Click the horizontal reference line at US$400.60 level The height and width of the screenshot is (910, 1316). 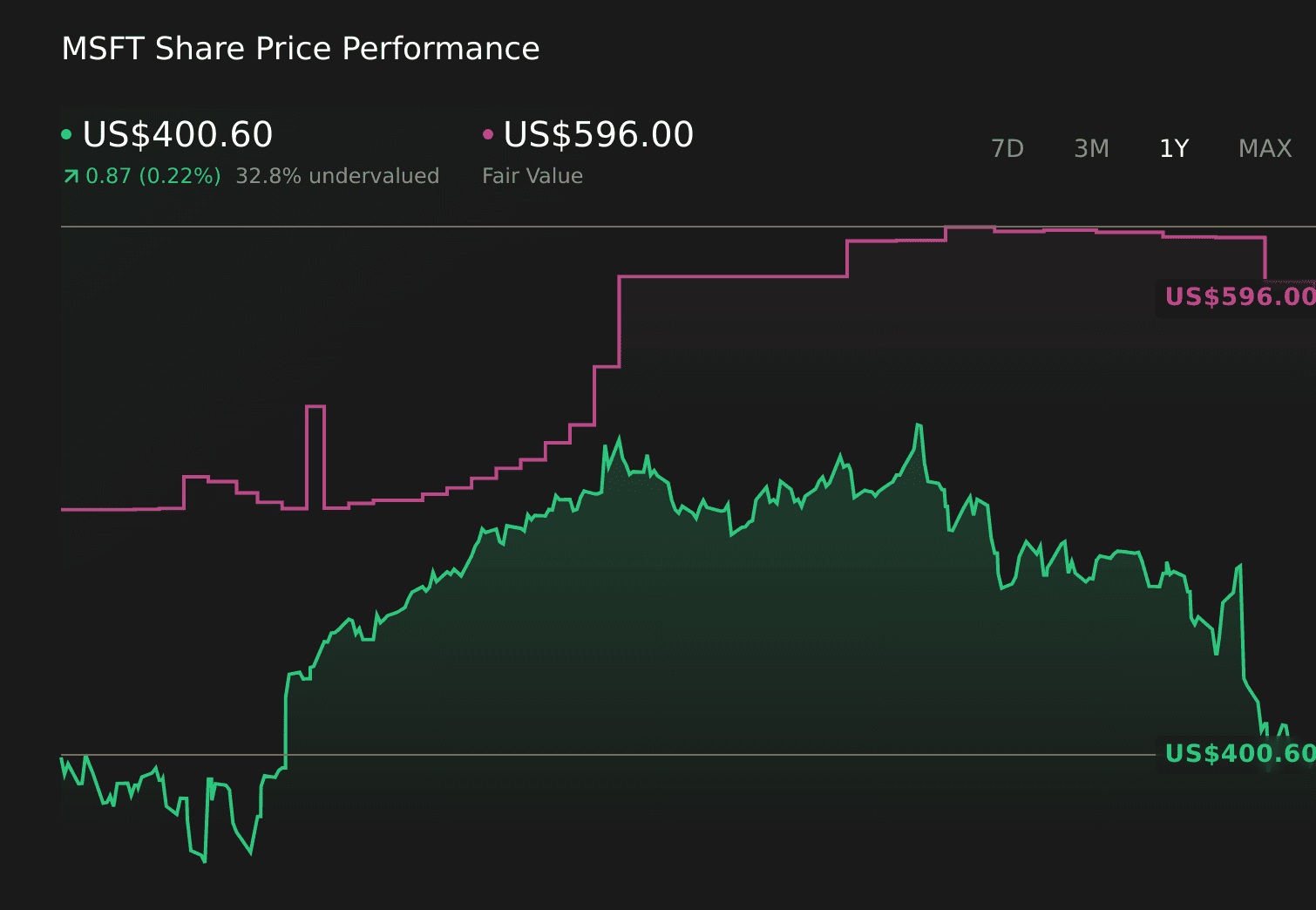610,755
